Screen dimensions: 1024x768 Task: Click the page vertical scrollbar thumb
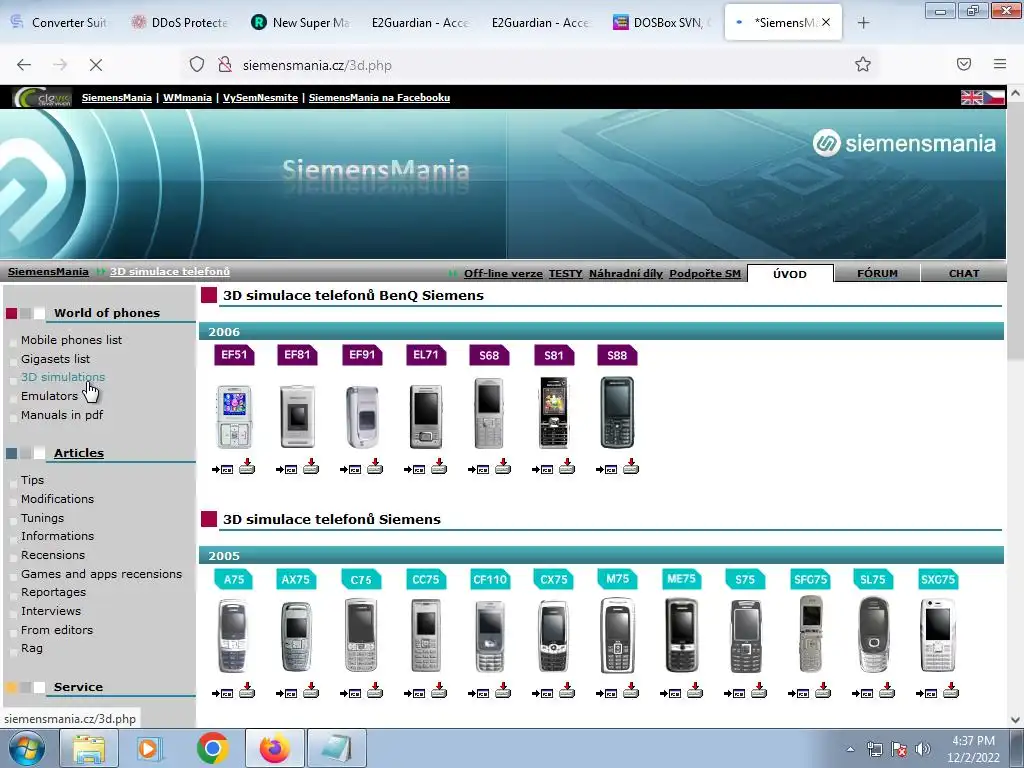[1015, 231]
